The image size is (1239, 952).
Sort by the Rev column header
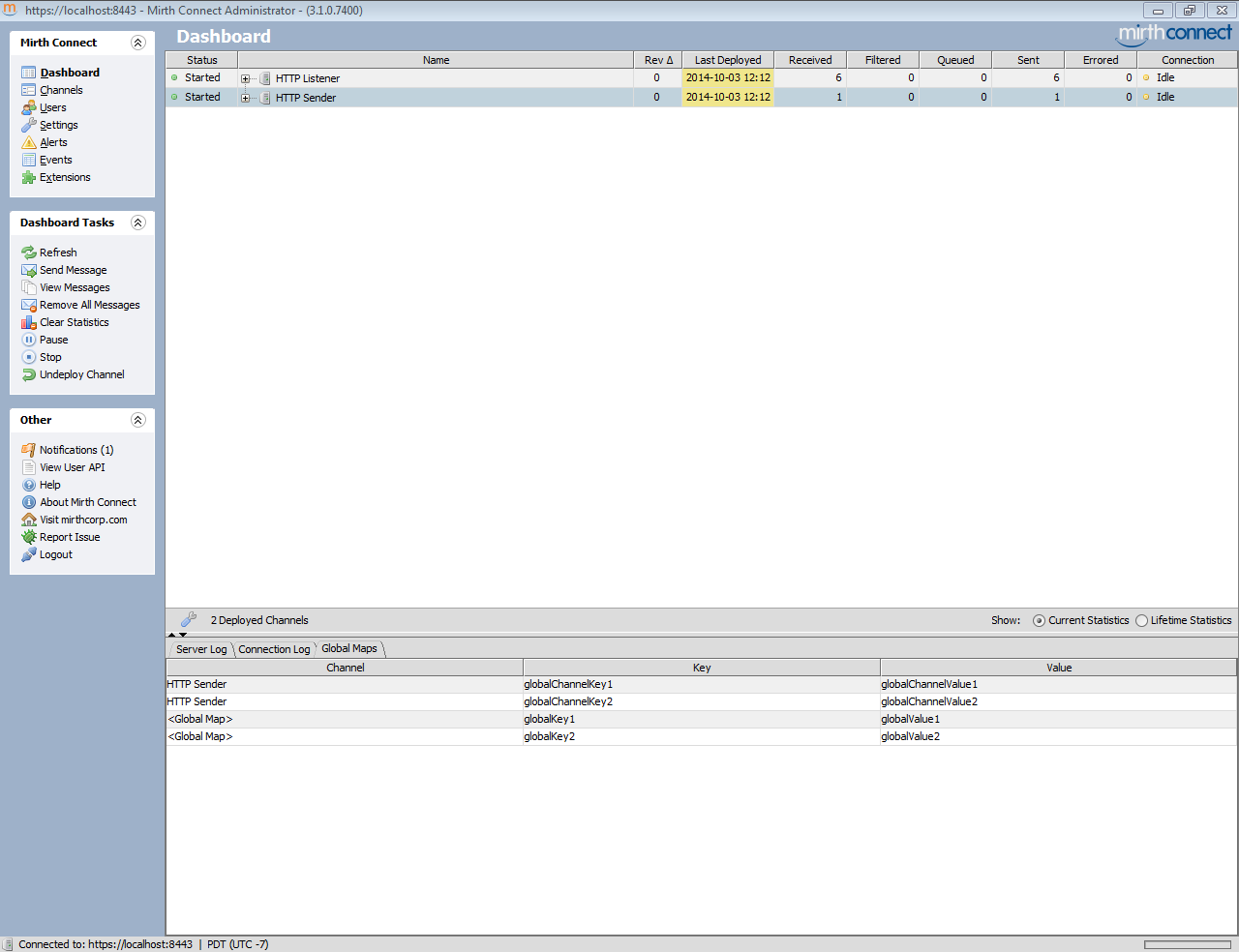click(658, 60)
